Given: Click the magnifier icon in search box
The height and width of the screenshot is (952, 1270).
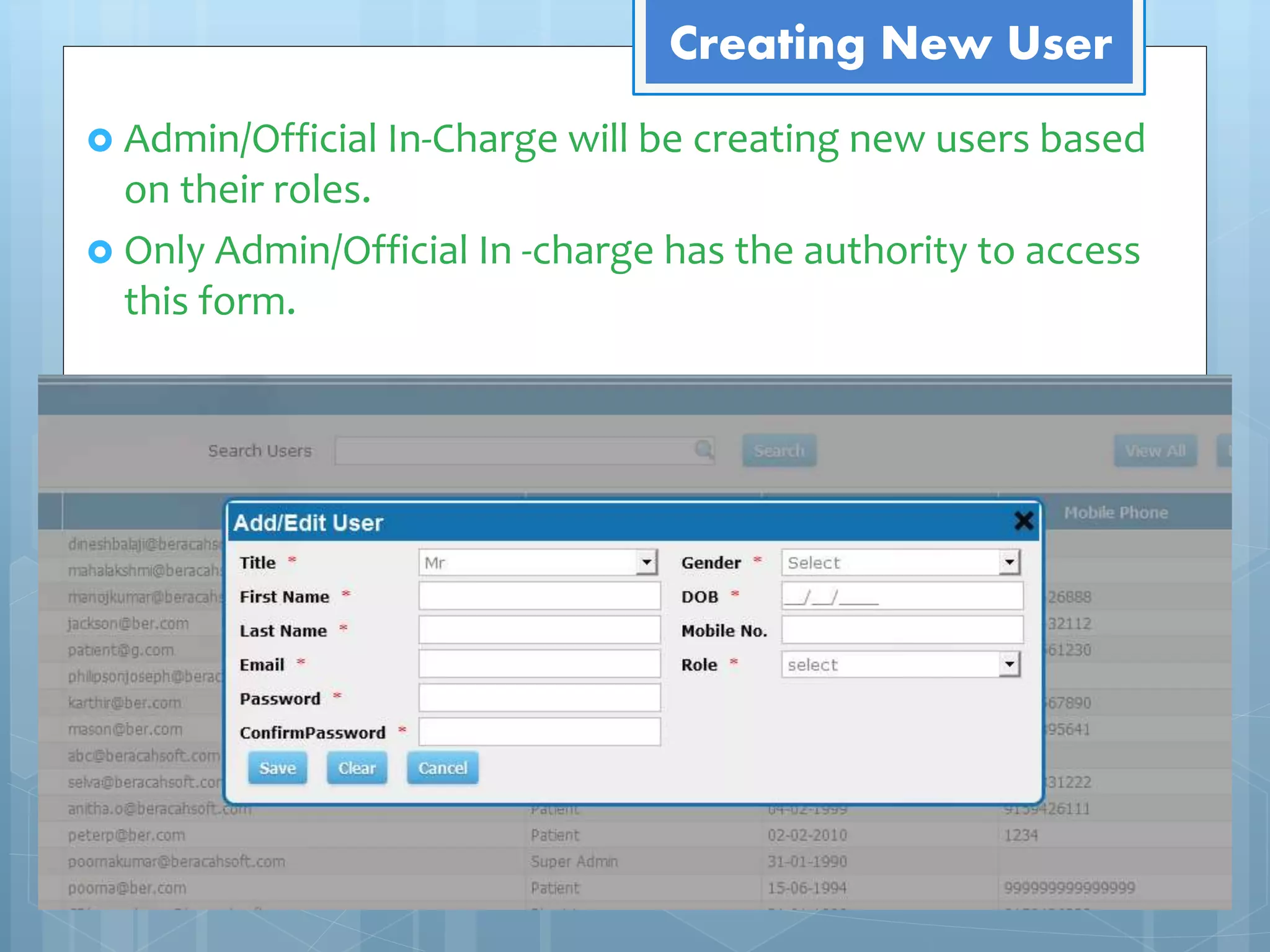Looking at the screenshot, I should click(x=703, y=449).
